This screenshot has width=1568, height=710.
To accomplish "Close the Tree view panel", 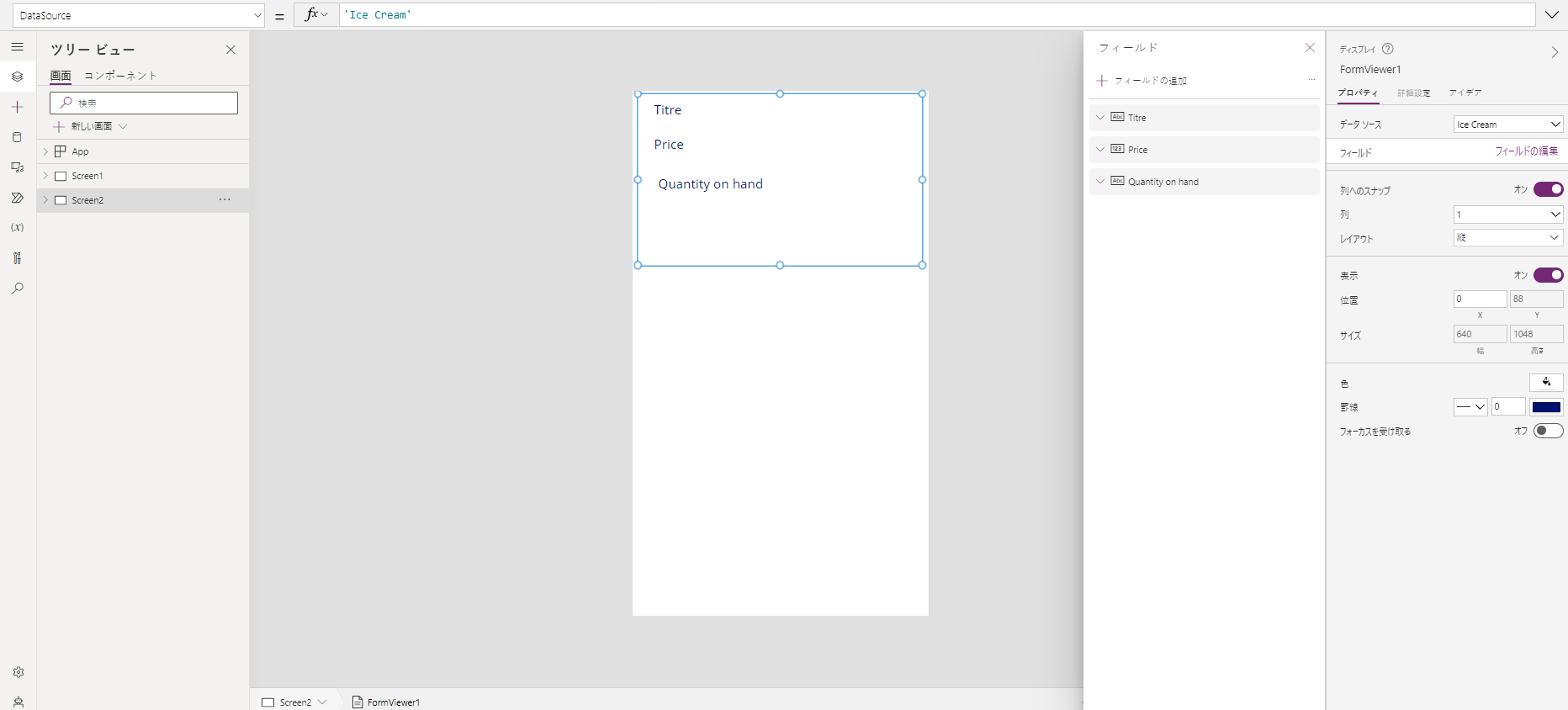I will [x=230, y=50].
